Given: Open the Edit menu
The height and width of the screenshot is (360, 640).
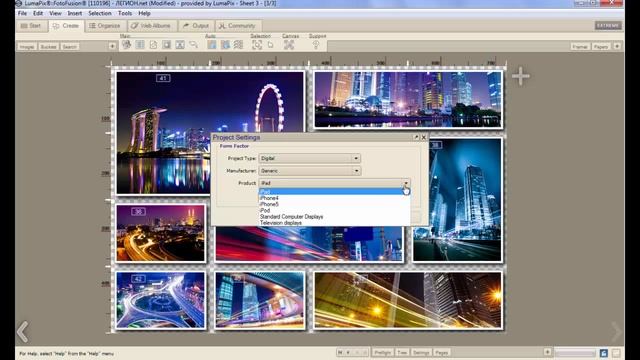Looking at the screenshot, I should tap(38, 13).
